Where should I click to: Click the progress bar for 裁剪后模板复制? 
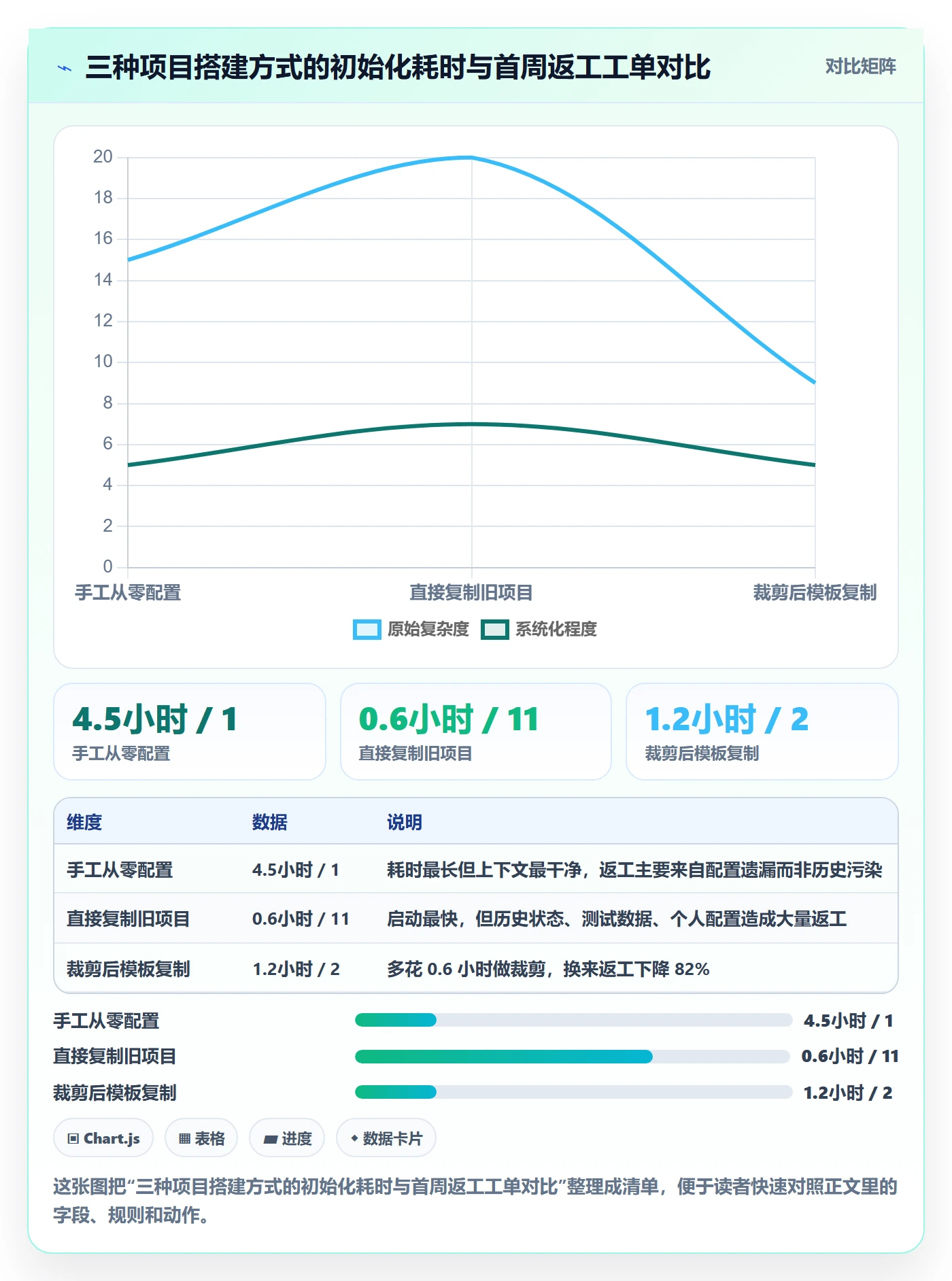pos(573,1092)
